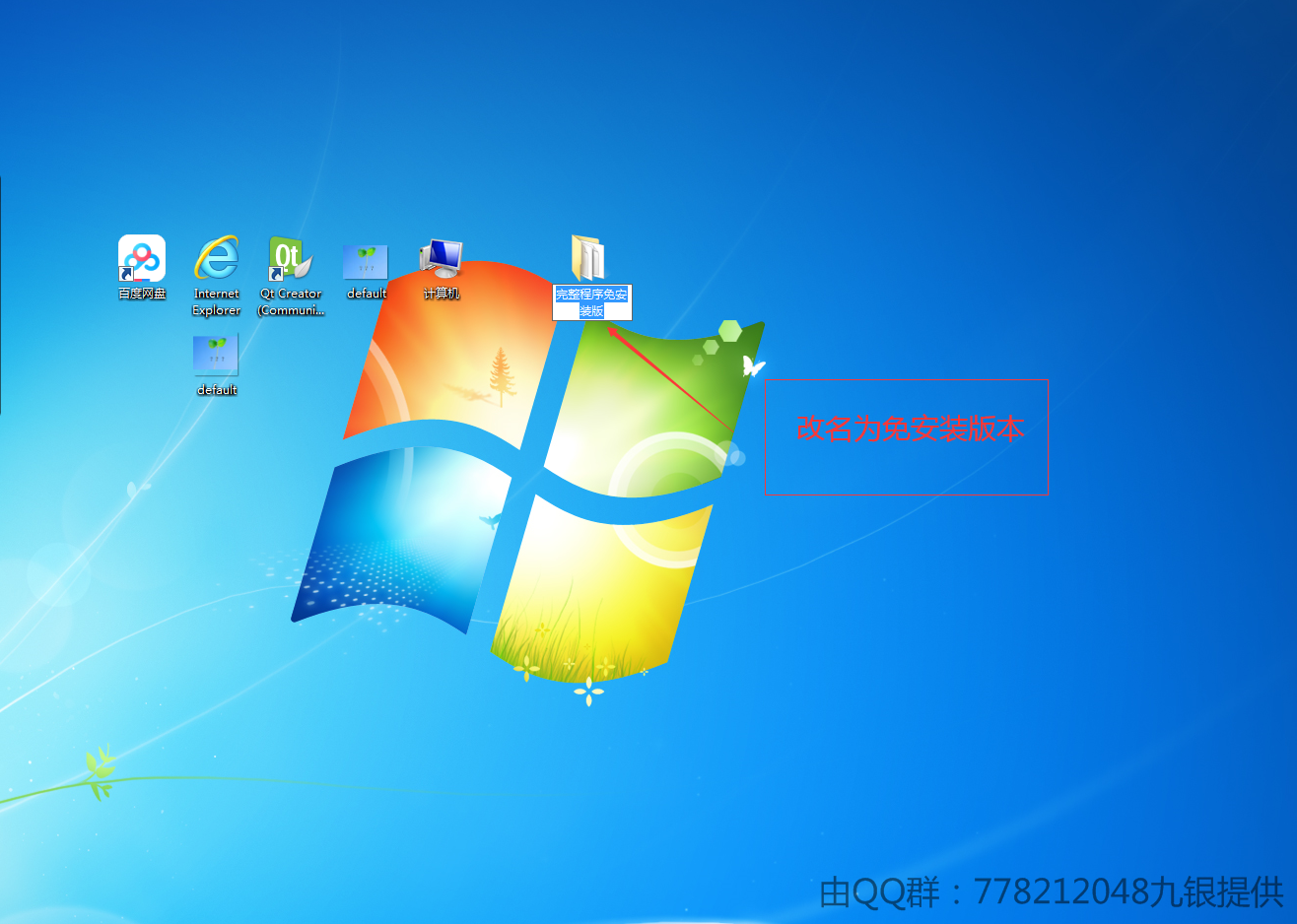Screen dimensions: 1297x924
Task: Select the 计算机 desktop icon
Action: point(441,259)
